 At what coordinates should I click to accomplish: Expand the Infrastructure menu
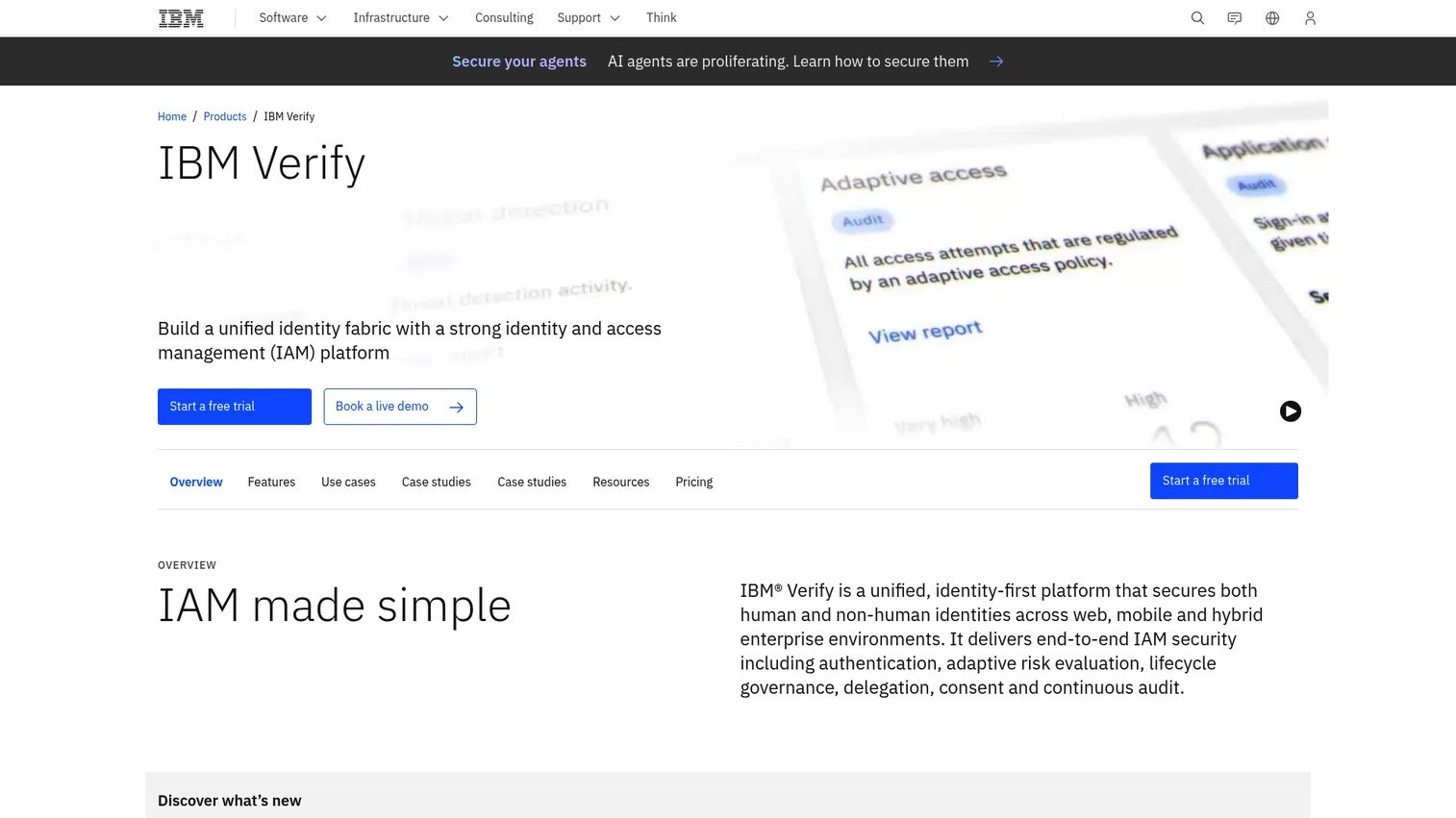401,18
